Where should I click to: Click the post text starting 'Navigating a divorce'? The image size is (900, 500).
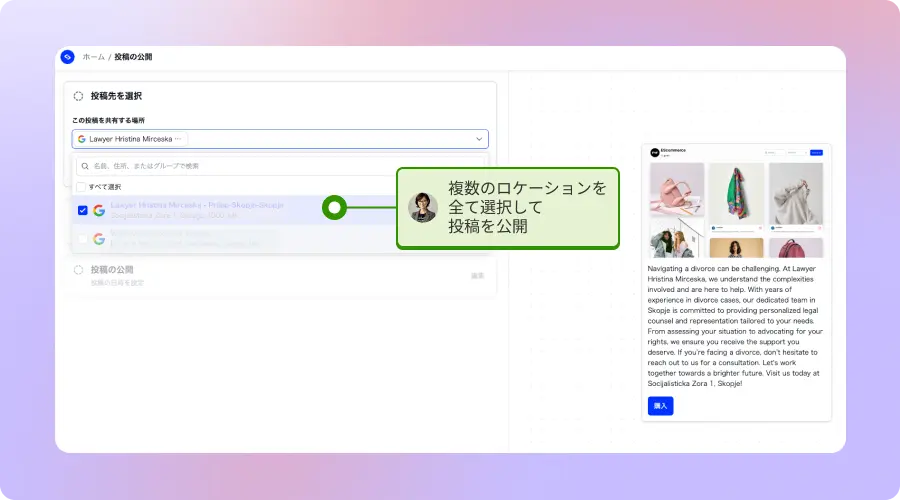pyautogui.click(x=735, y=325)
